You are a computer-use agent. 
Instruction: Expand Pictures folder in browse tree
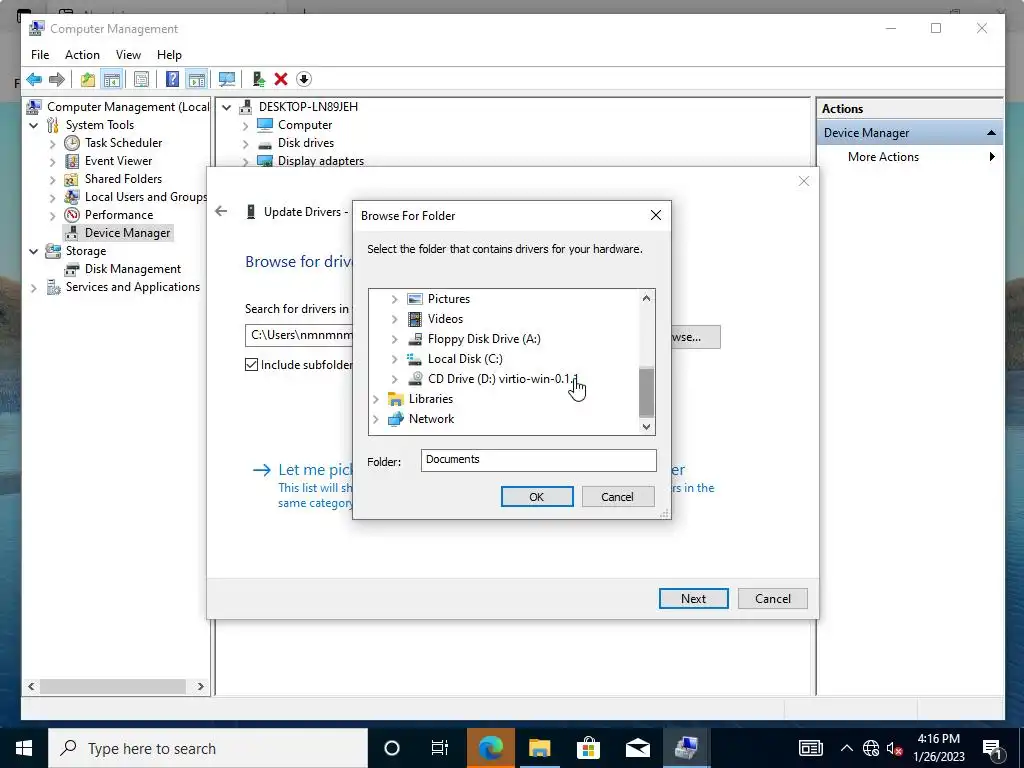click(394, 299)
